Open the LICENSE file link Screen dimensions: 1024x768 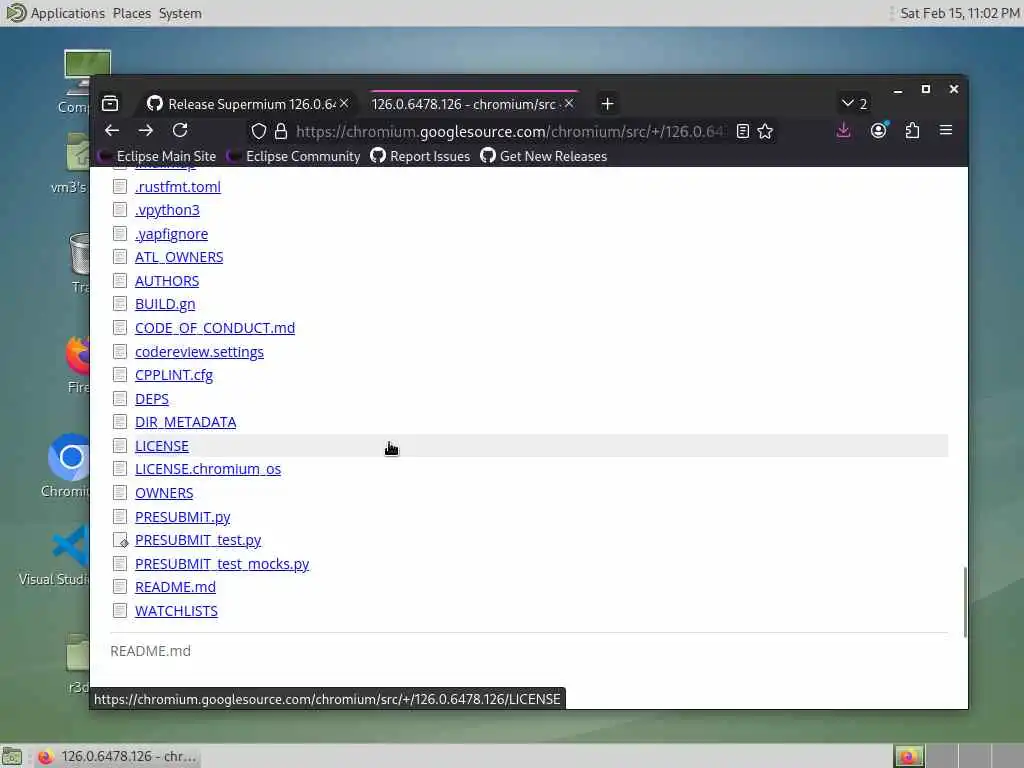[162, 446]
